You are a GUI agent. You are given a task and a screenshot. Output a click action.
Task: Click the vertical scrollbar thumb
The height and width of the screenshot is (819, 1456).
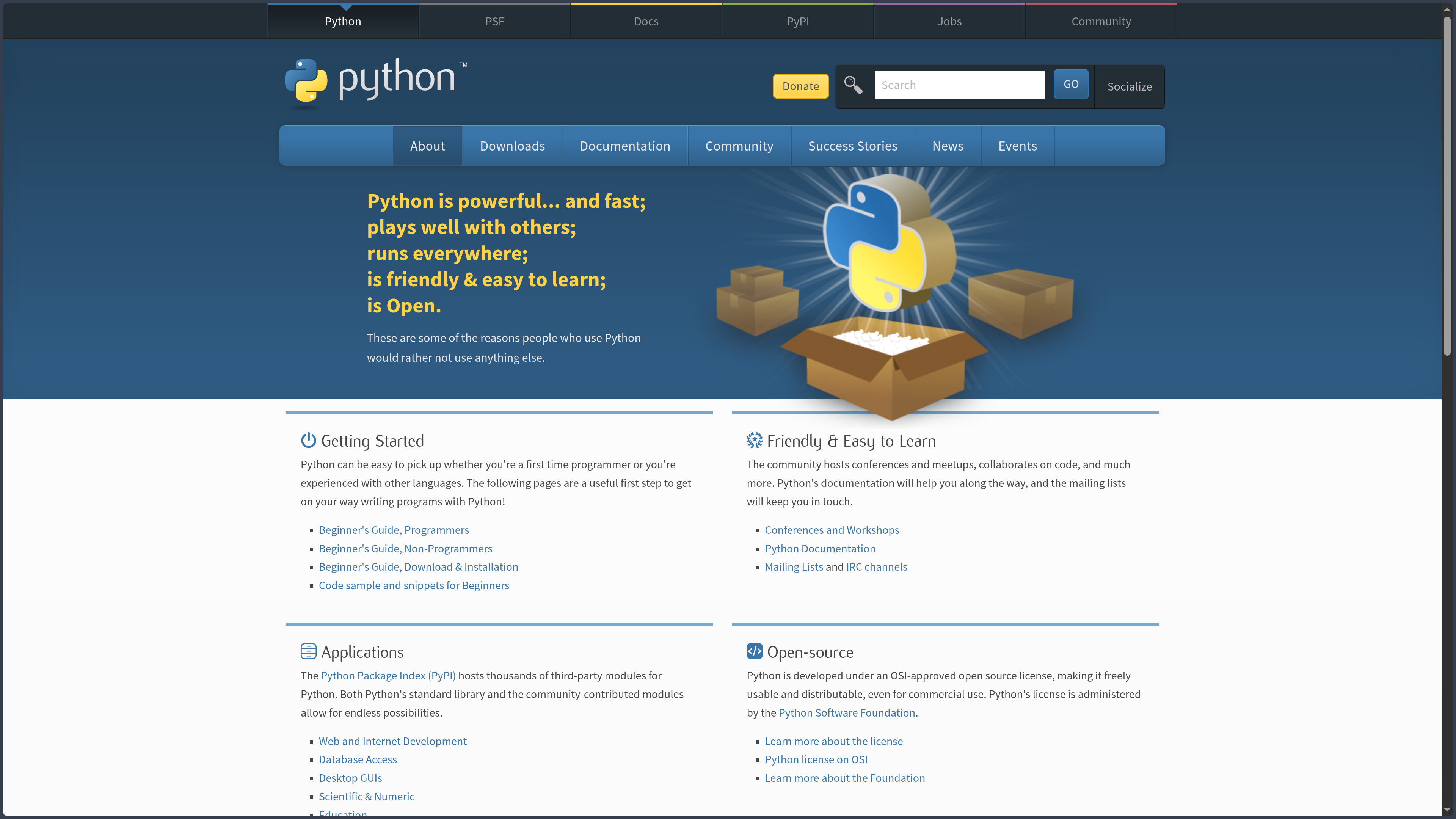pos(1447,187)
